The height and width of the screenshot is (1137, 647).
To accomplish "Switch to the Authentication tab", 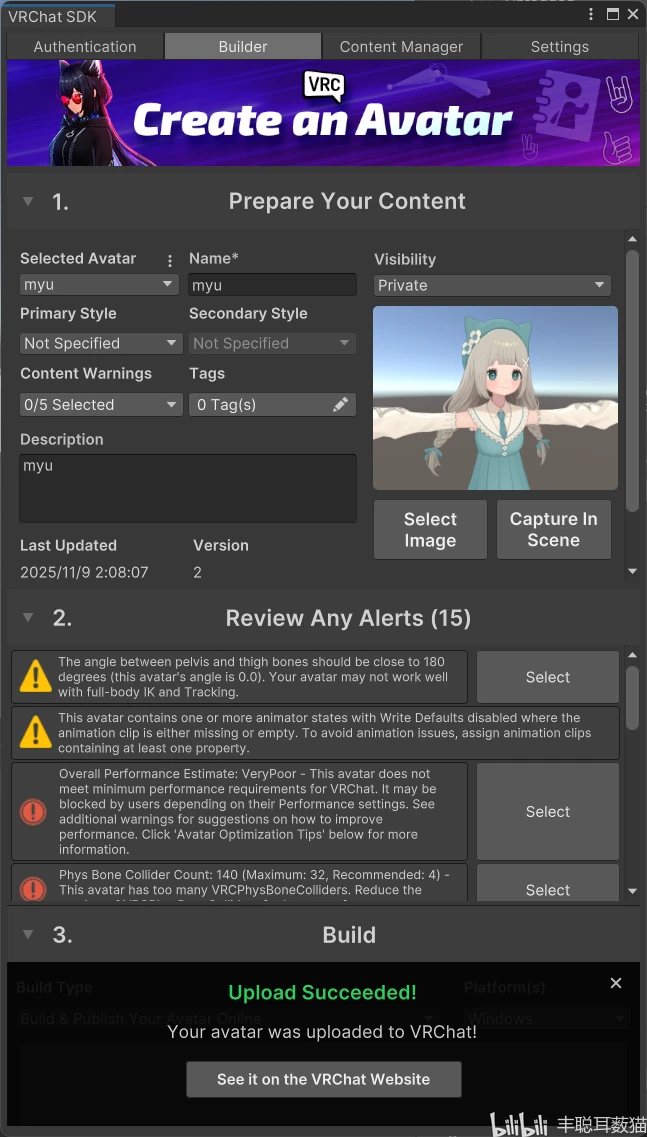I will click(x=85, y=46).
